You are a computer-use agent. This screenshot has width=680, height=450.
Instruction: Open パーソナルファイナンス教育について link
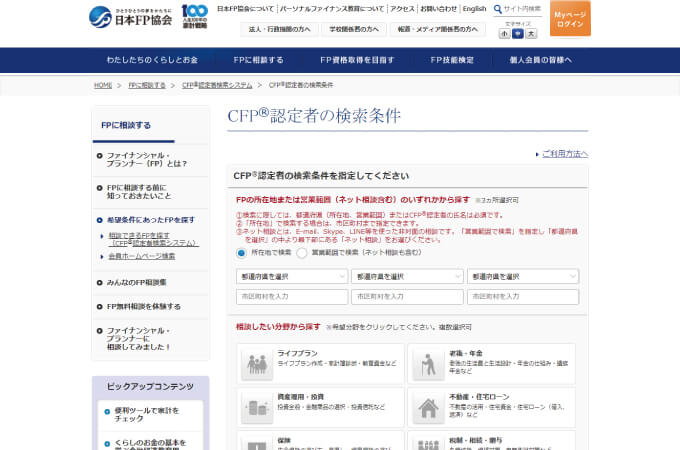click(x=332, y=9)
